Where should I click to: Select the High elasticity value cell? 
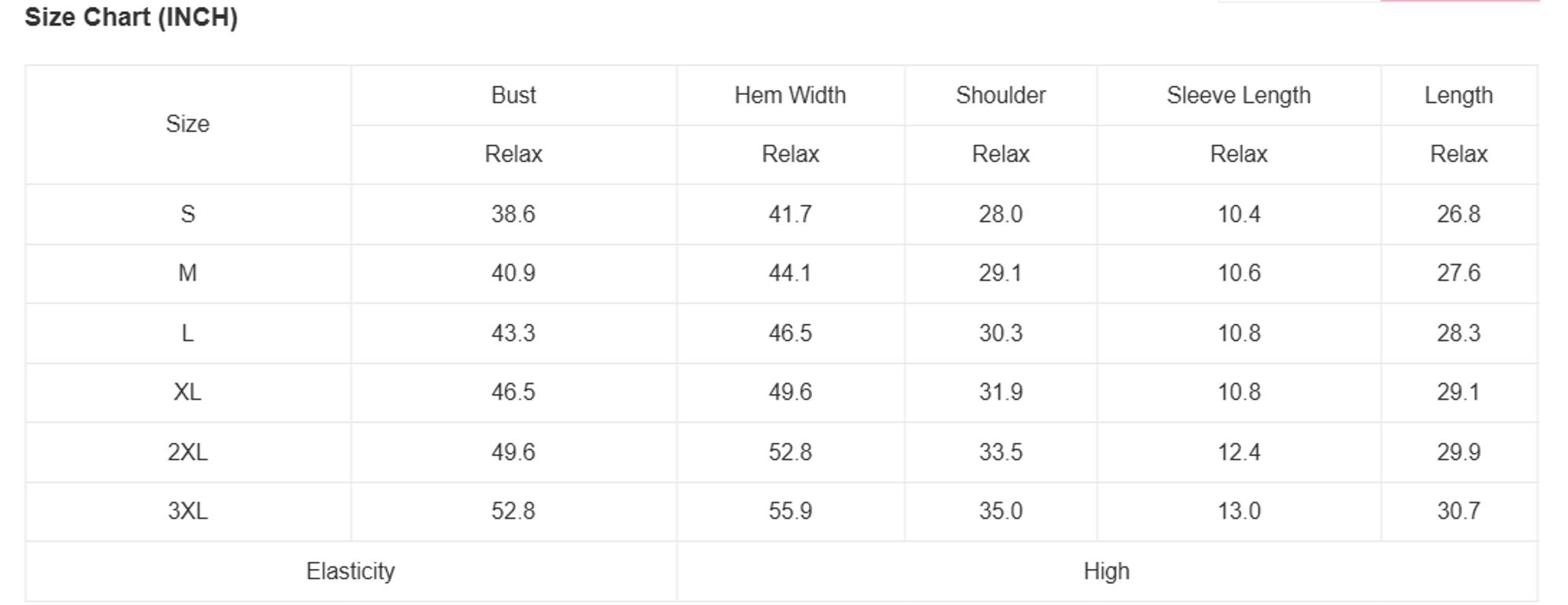click(x=1106, y=571)
